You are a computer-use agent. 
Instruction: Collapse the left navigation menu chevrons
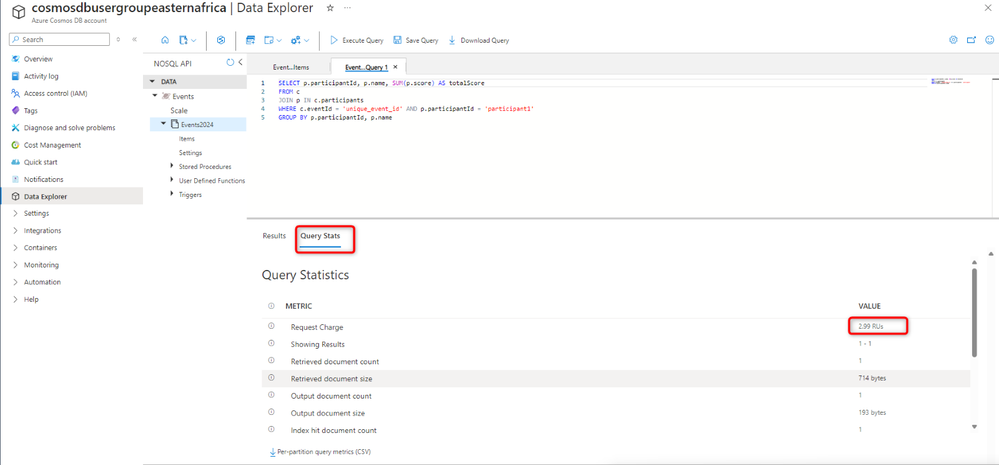pos(134,39)
